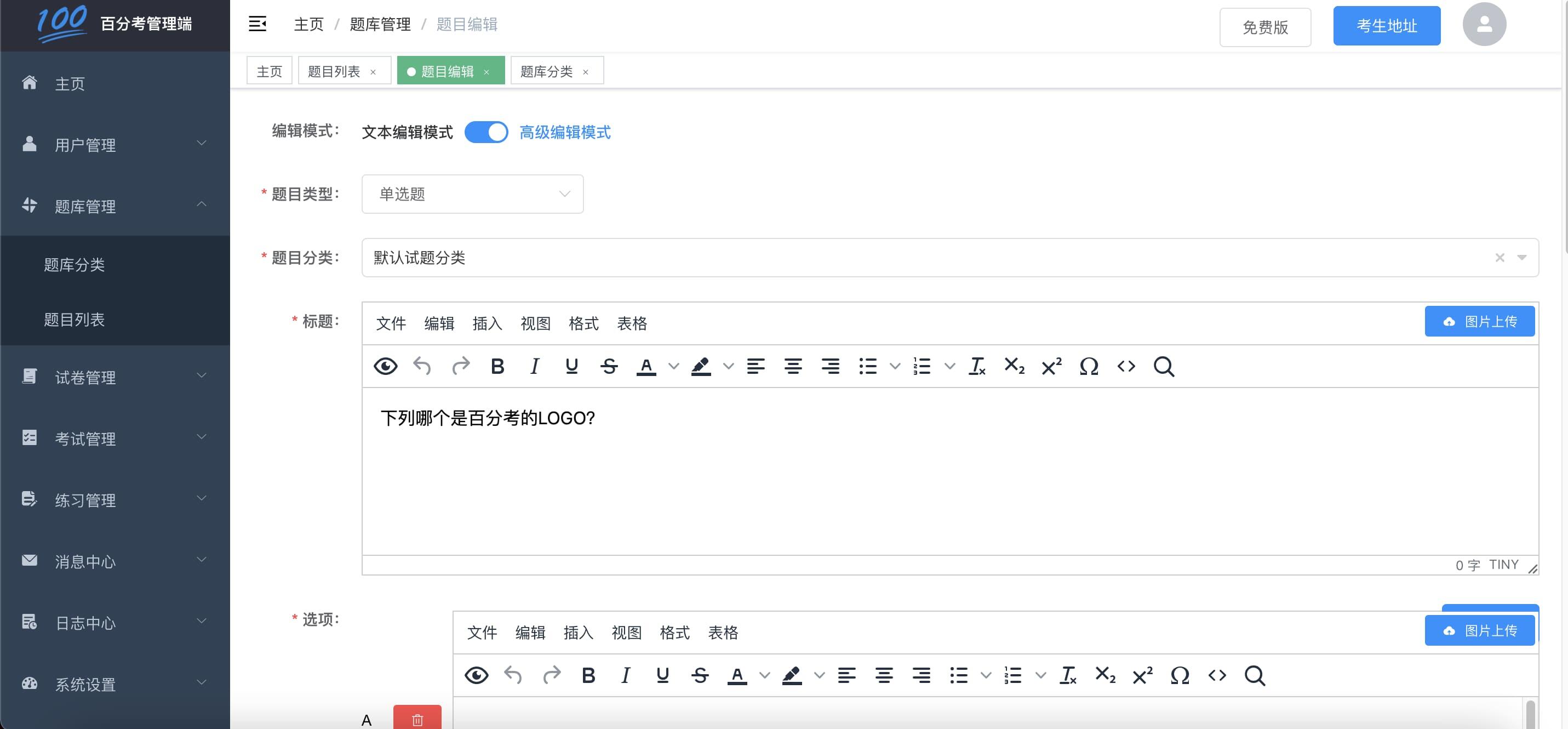
Task: Click the title editor's search magnifier icon
Action: [1163, 366]
